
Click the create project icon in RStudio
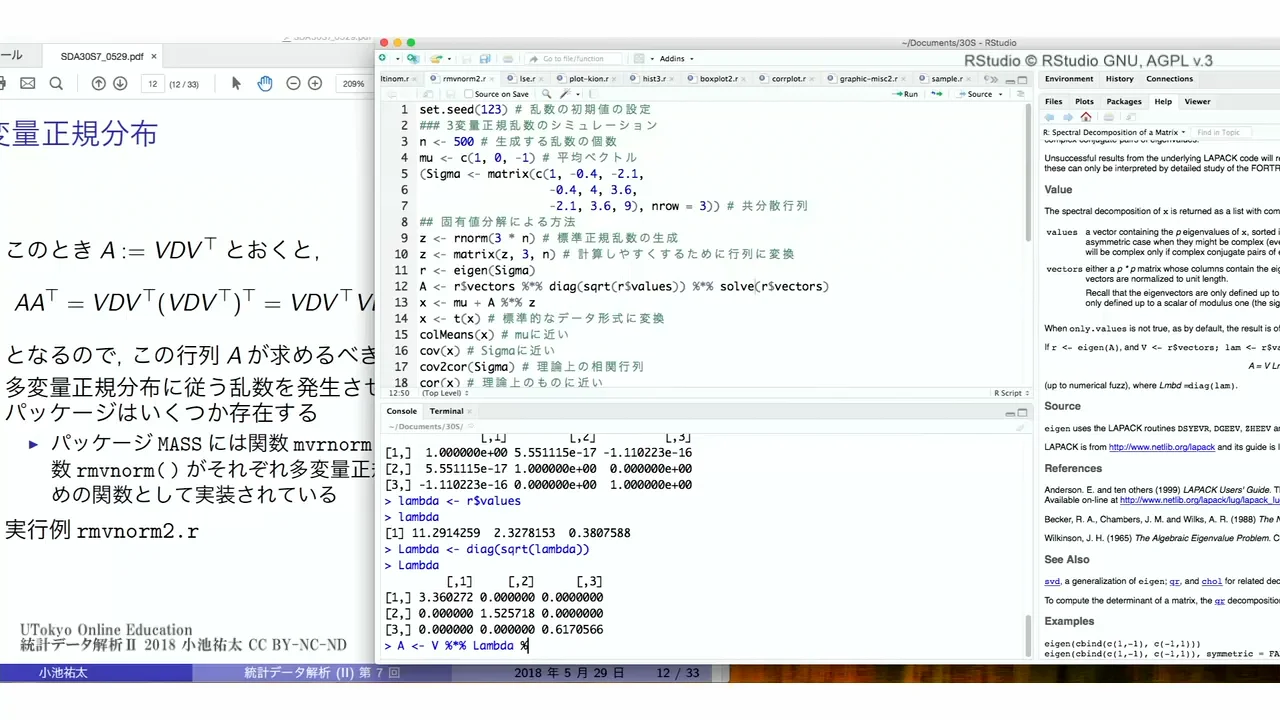click(x=413, y=59)
